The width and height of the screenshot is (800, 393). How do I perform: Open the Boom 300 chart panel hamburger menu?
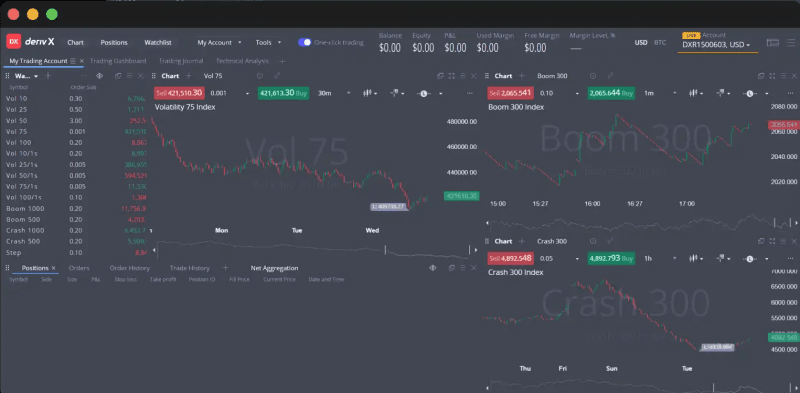click(x=783, y=76)
